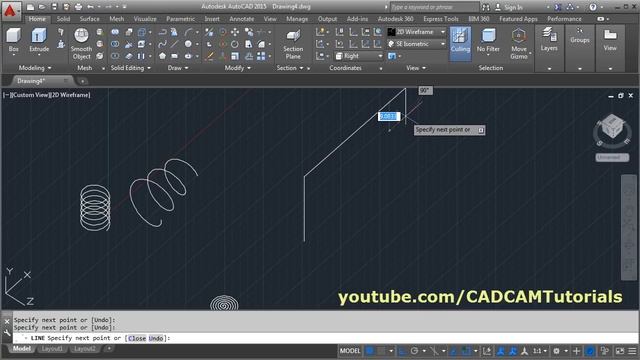Screen dimensions: 640x360
Task: Click the Array tool in Modify panel
Action: pyautogui.click(x=261, y=56)
